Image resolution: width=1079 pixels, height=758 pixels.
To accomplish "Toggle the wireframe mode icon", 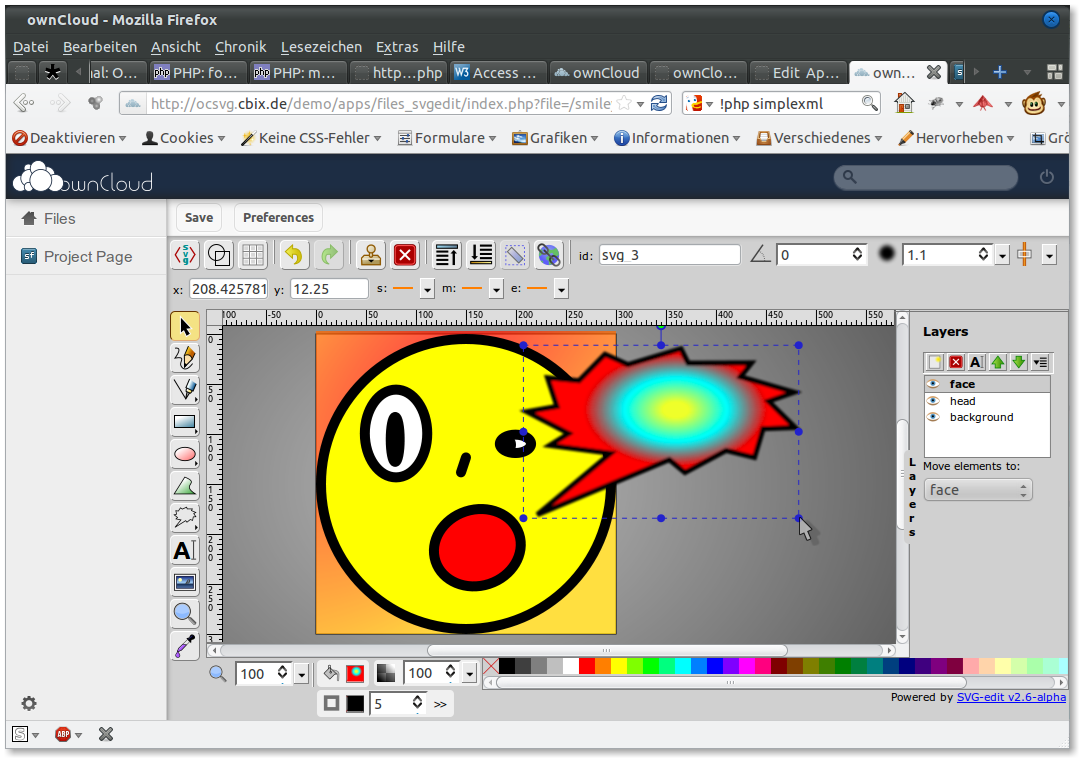I will (514, 254).
